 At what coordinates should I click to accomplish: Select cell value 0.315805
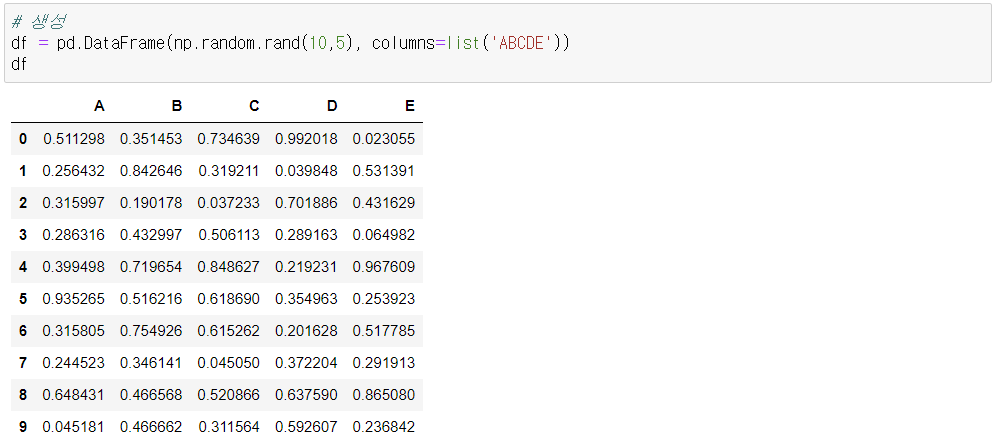coord(74,331)
